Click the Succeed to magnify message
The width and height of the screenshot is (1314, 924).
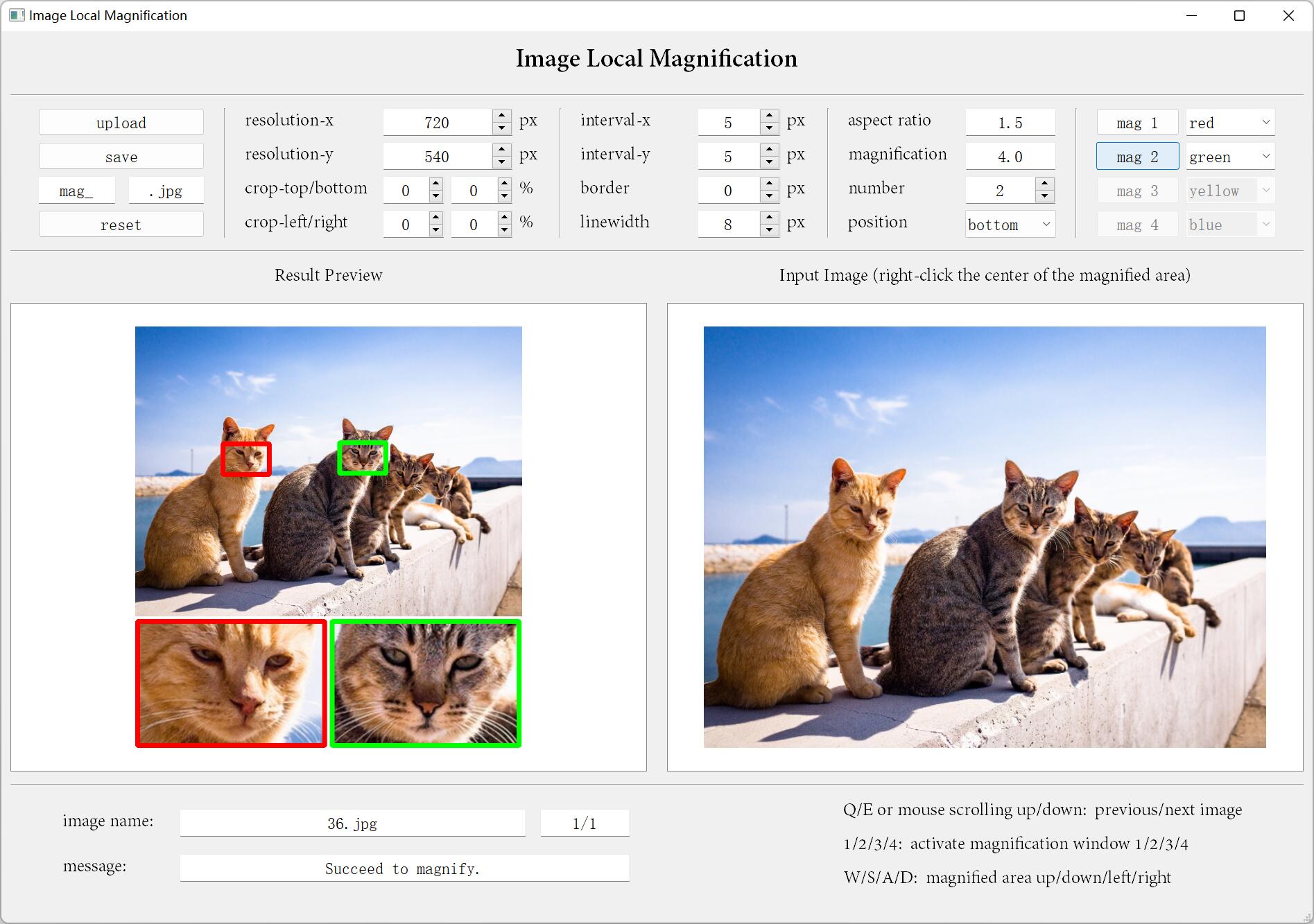[404, 869]
